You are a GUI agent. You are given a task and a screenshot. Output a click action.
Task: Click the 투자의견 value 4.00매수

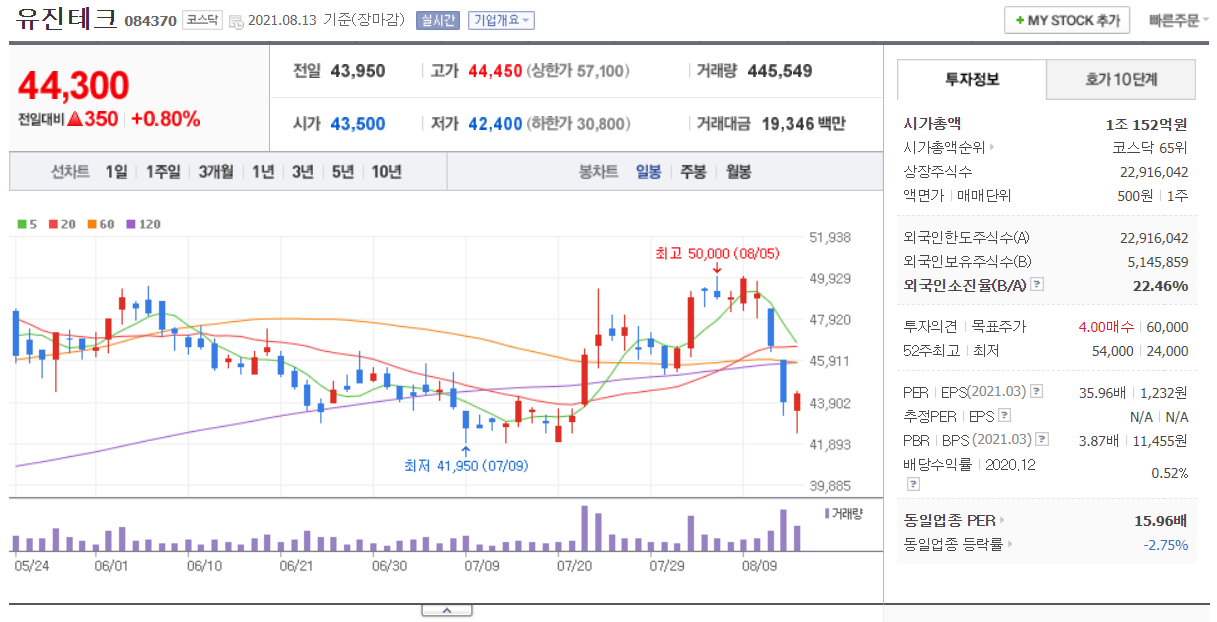click(1106, 327)
